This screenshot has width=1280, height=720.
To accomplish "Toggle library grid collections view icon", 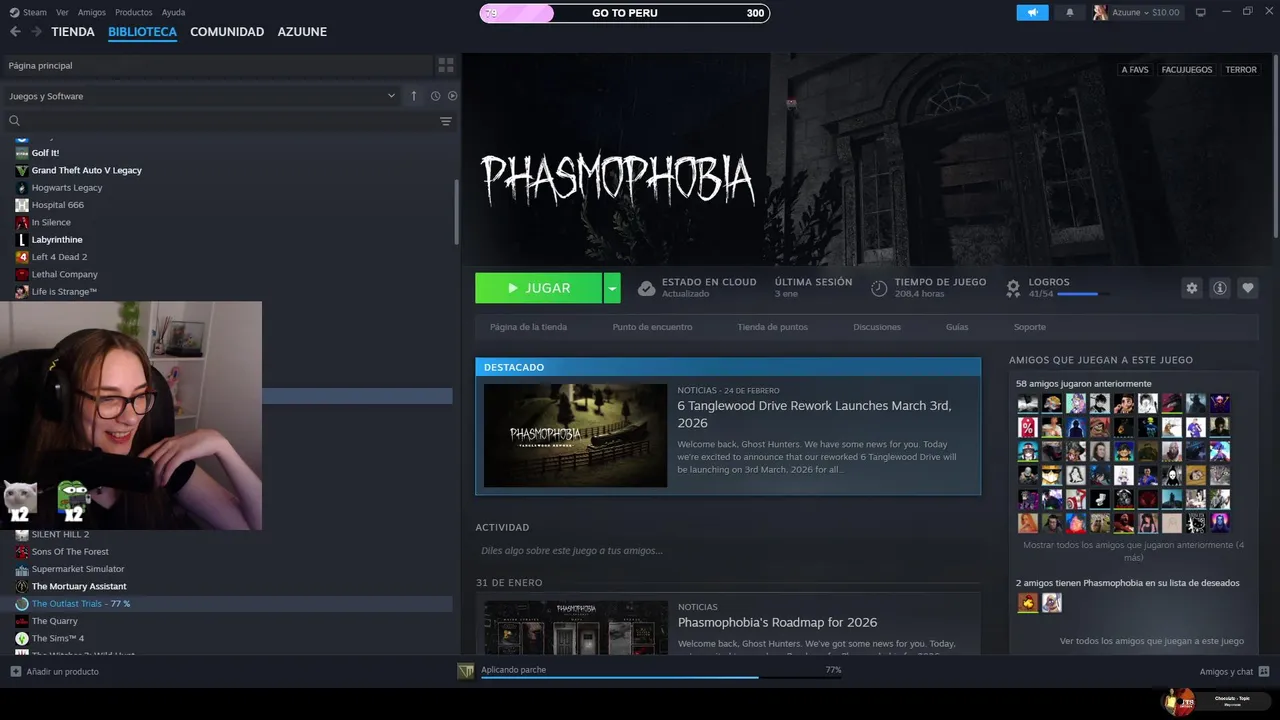I will click(446, 65).
